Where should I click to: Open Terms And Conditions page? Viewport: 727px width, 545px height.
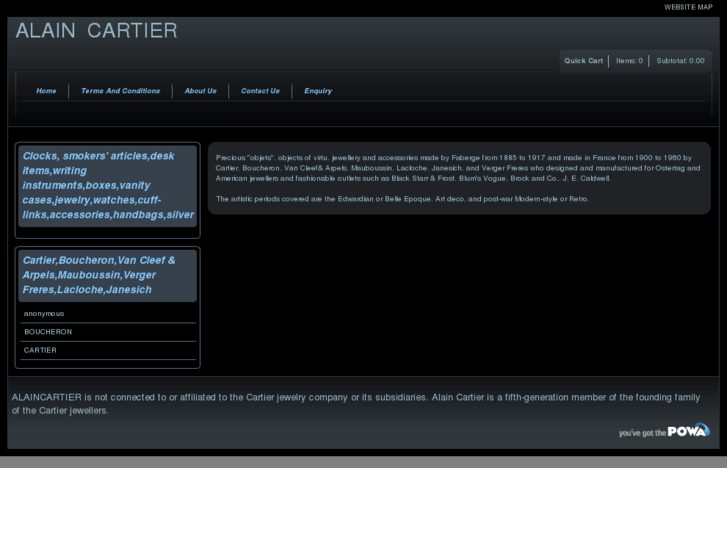[121, 91]
